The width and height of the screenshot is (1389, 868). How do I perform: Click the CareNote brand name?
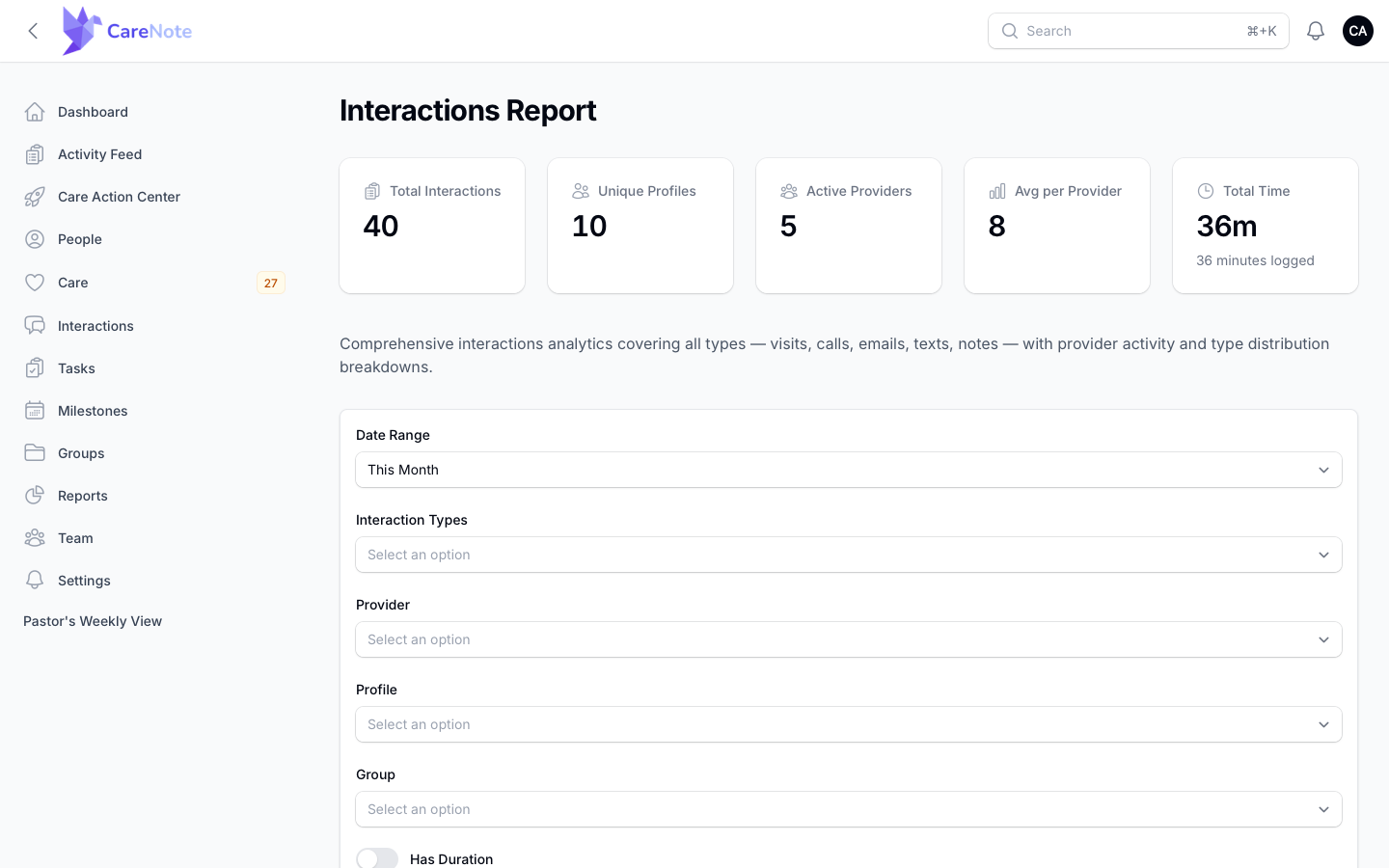tap(150, 31)
